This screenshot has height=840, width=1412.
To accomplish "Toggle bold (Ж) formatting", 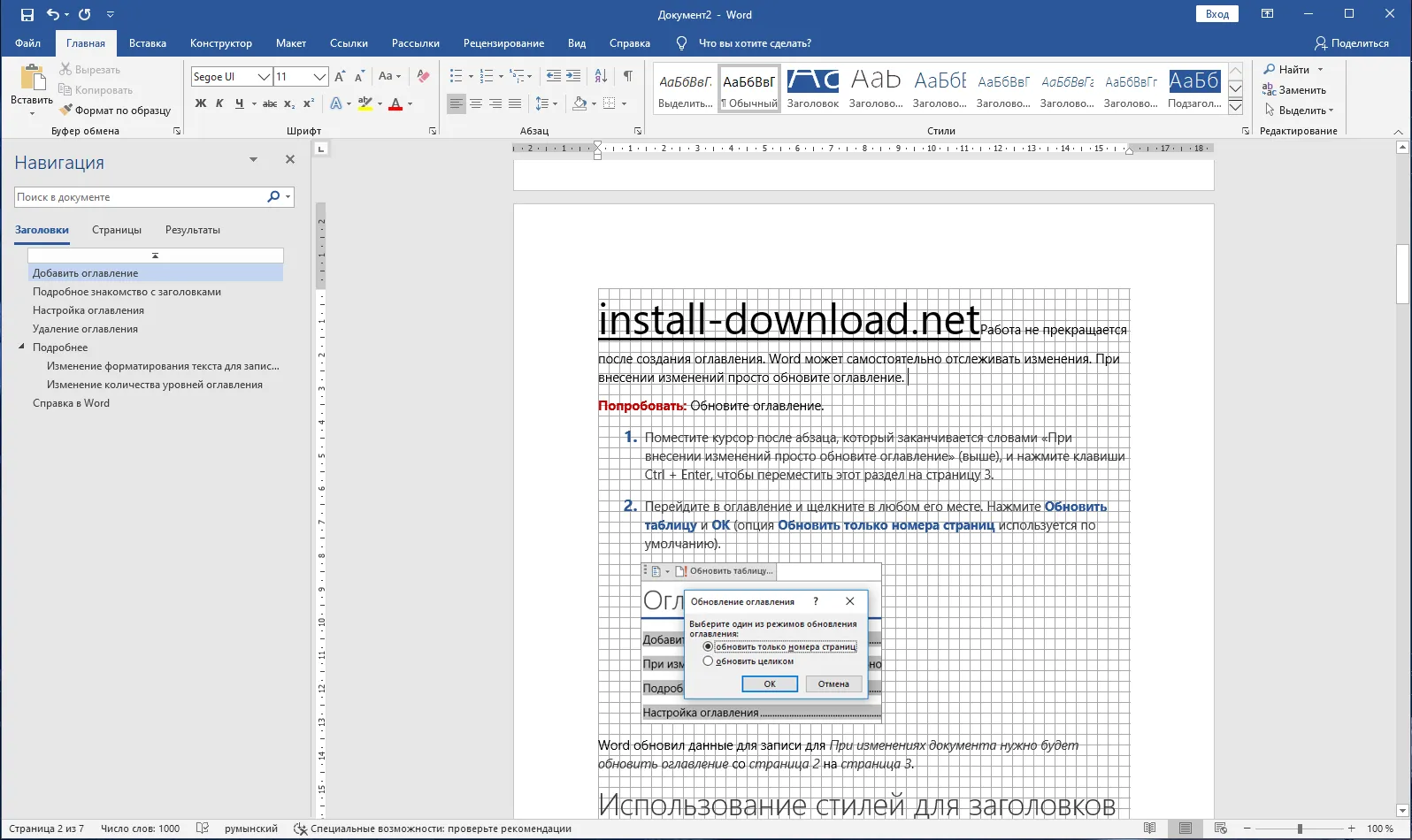I will pyautogui.click(x=201, y=103).
